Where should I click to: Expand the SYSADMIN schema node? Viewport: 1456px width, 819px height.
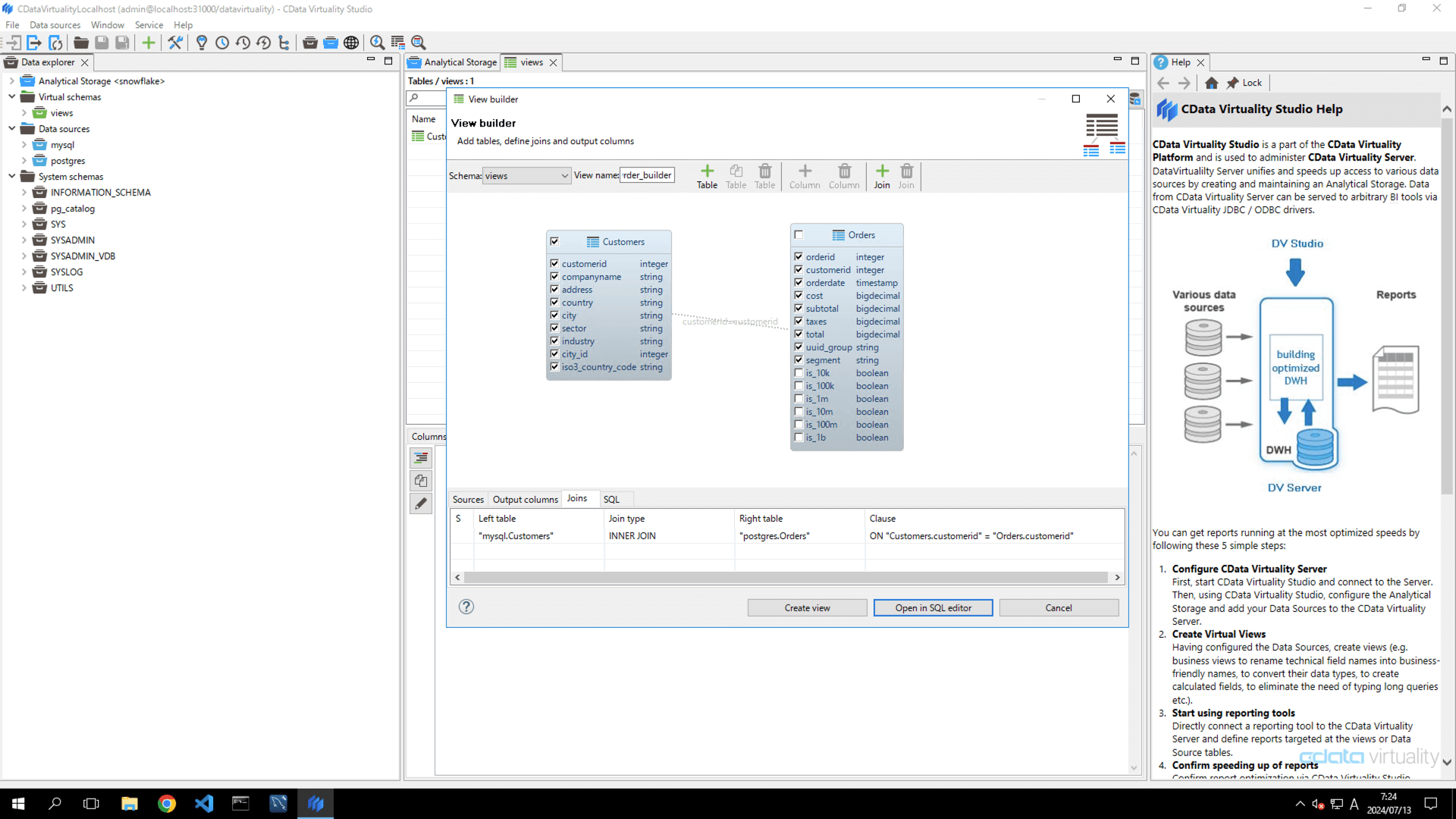coord(24,240)
